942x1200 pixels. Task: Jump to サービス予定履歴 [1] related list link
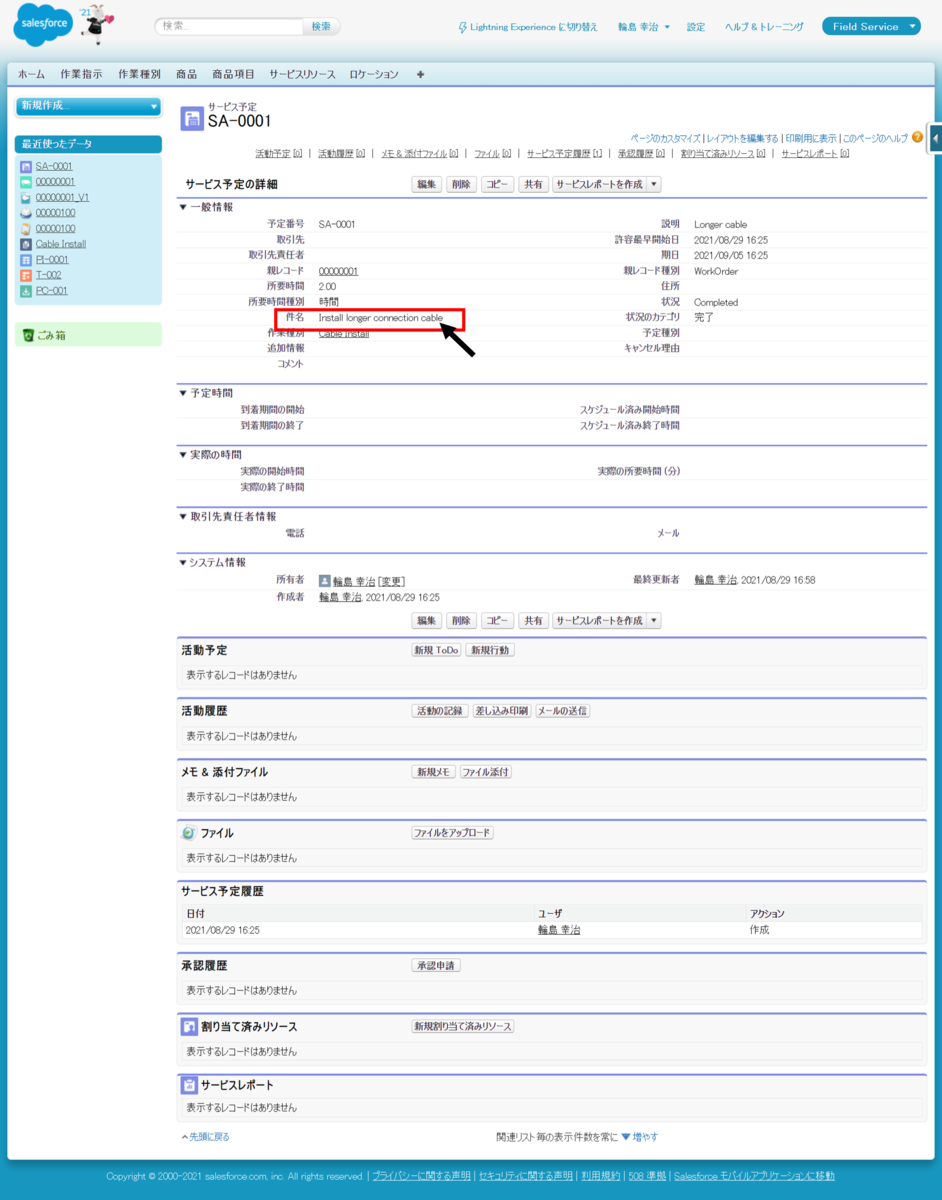564,154
